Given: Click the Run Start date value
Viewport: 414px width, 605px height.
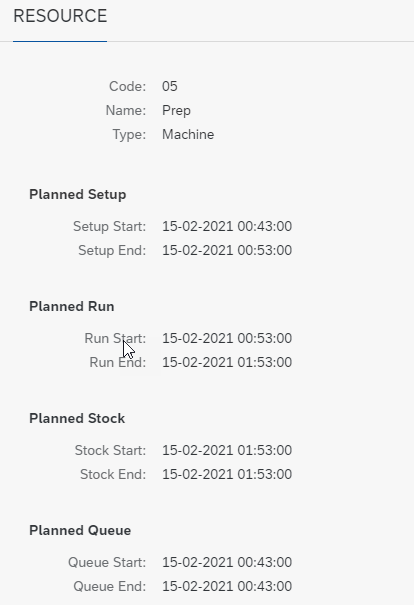Looking at the screenshot, I should [x=227, y=338].
